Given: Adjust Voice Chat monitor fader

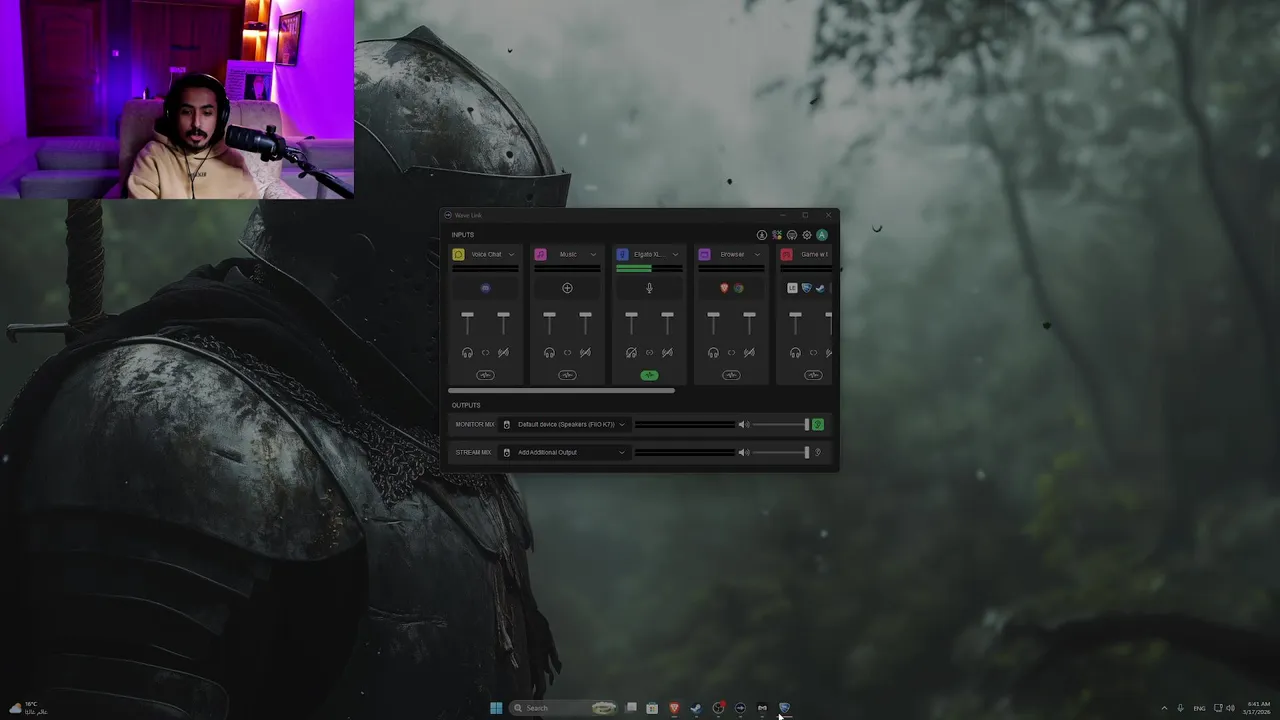Looking at the screenshot, I should pyautogui.click(x=467, y=316).
